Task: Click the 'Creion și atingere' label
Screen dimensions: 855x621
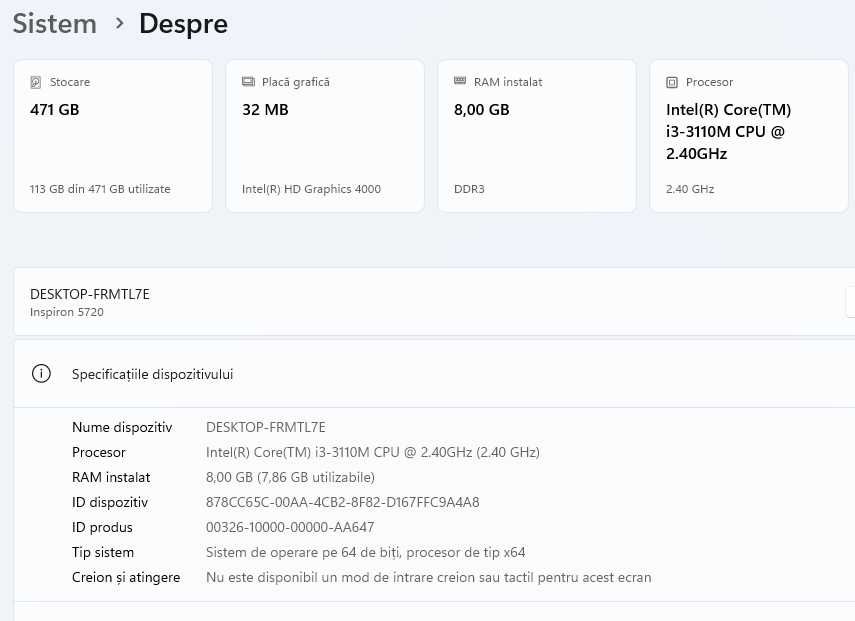Action: tap(126, 578)
